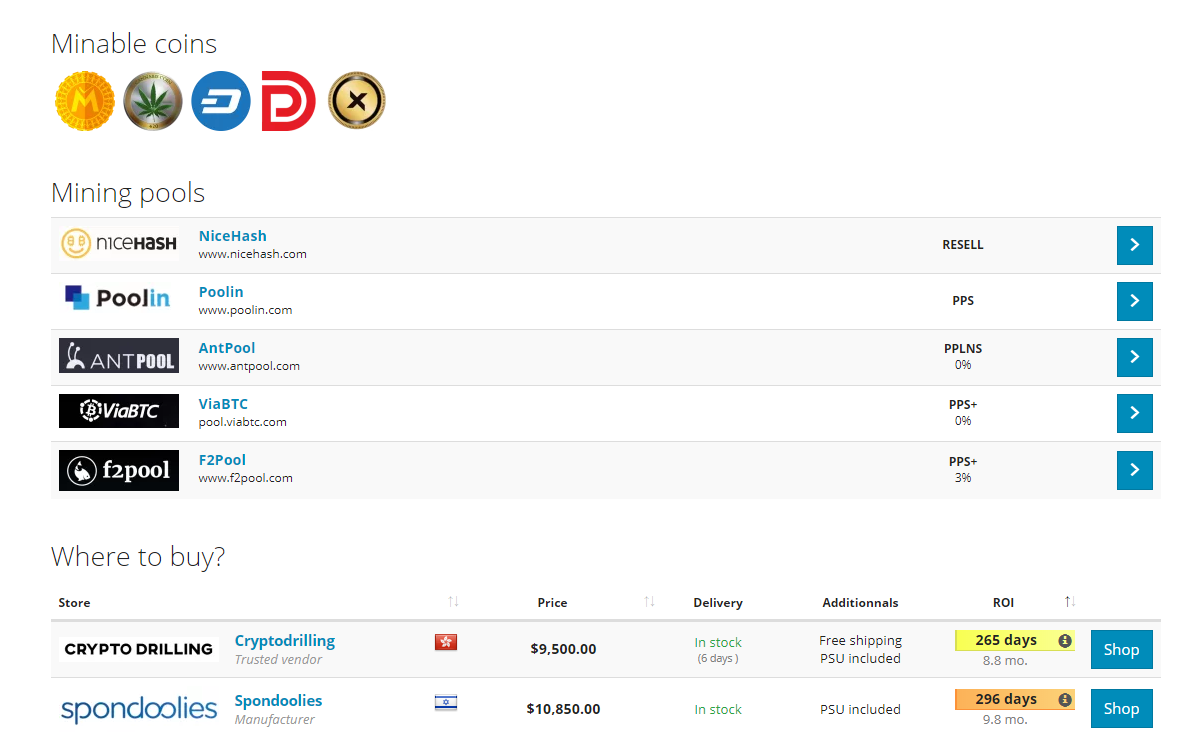Screen dimensions: 1196x755
Task: Click the AntPool logo image
Action: [x=119, y=355]
